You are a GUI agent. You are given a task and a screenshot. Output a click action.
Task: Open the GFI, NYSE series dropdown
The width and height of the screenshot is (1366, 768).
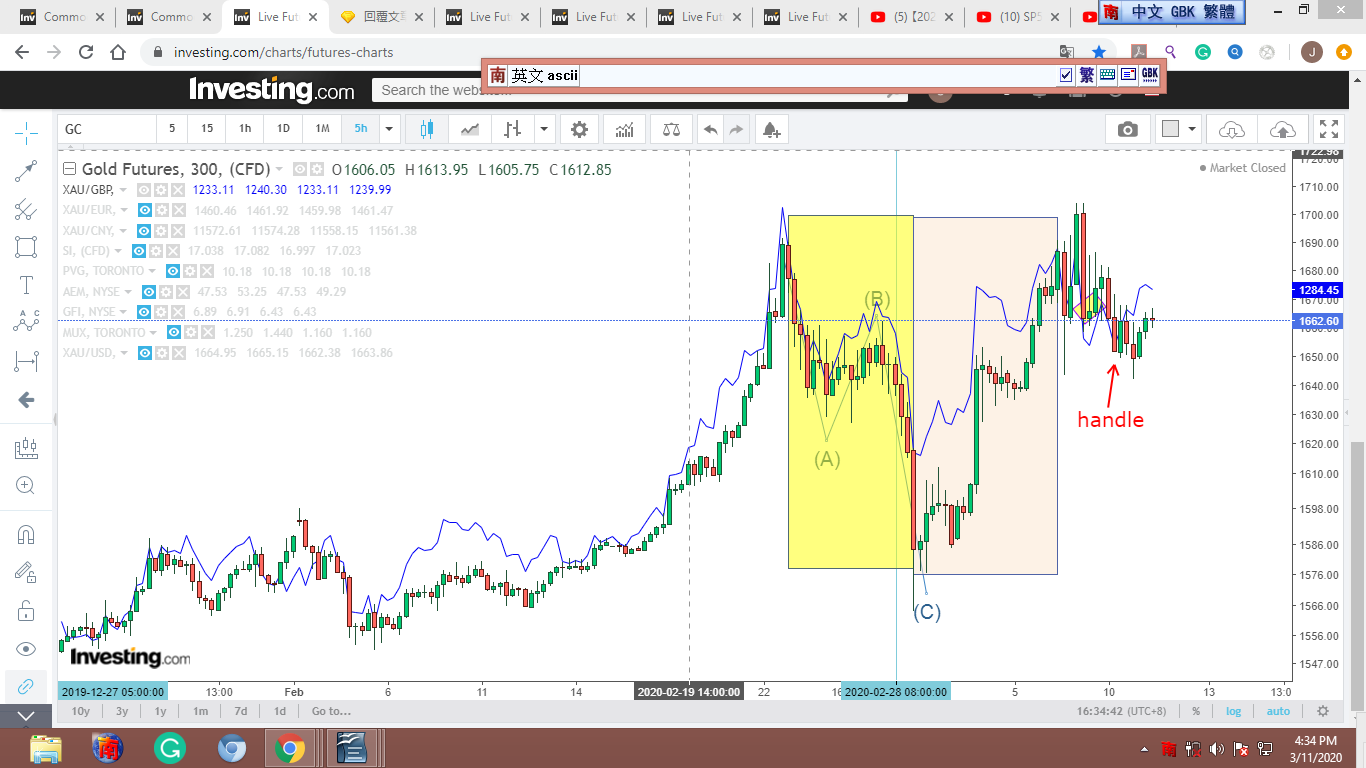click(123, 312)
